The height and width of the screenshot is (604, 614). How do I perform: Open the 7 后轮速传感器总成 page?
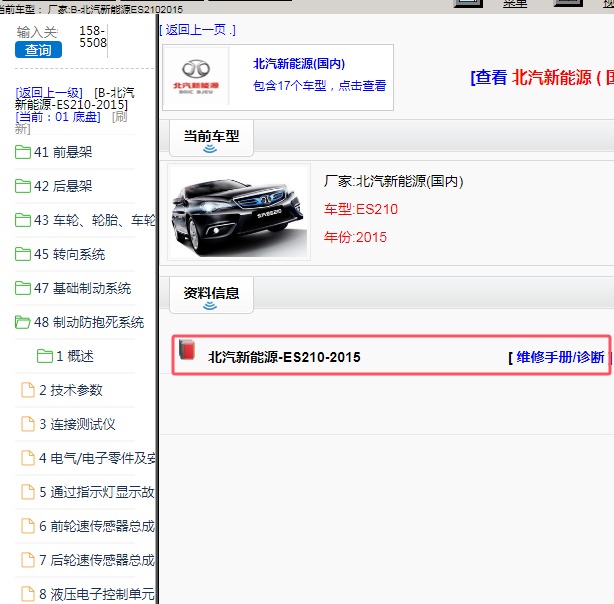pyautogui.click(x=97, y=560)
